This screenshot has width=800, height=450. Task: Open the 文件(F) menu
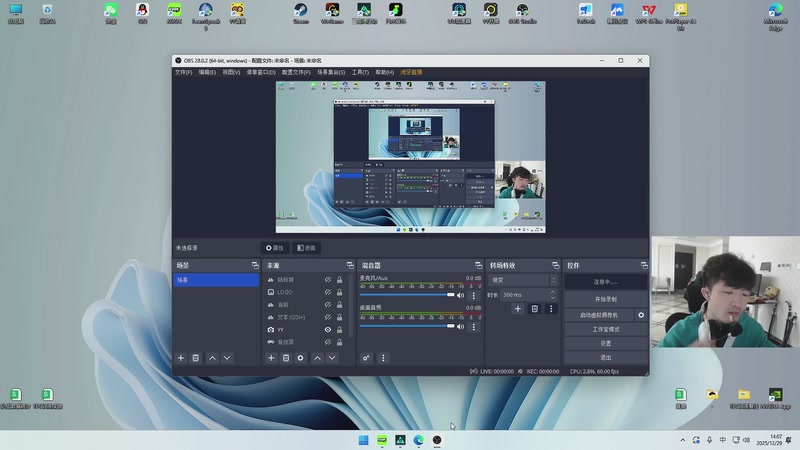183,72
